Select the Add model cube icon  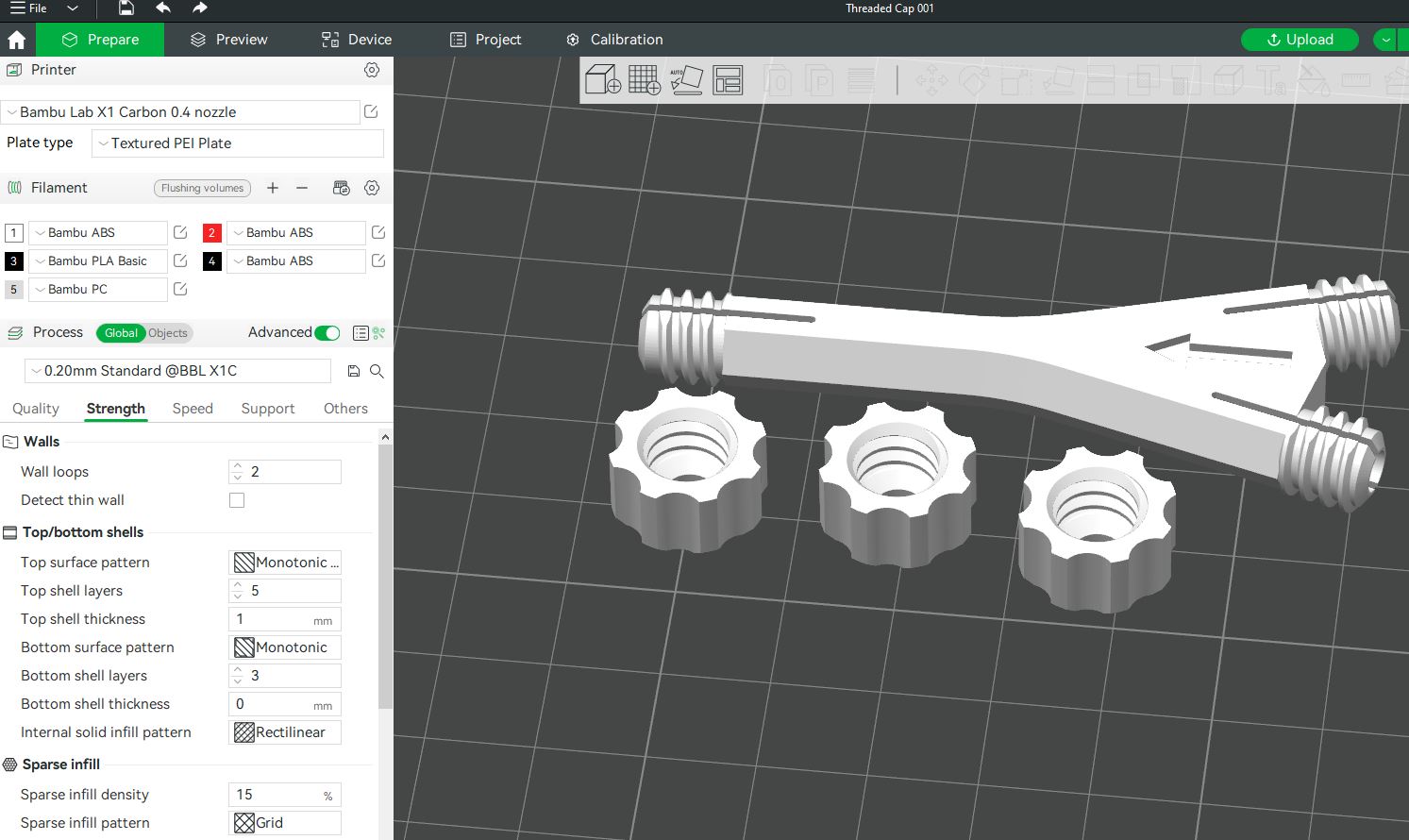tap(601, 79)
